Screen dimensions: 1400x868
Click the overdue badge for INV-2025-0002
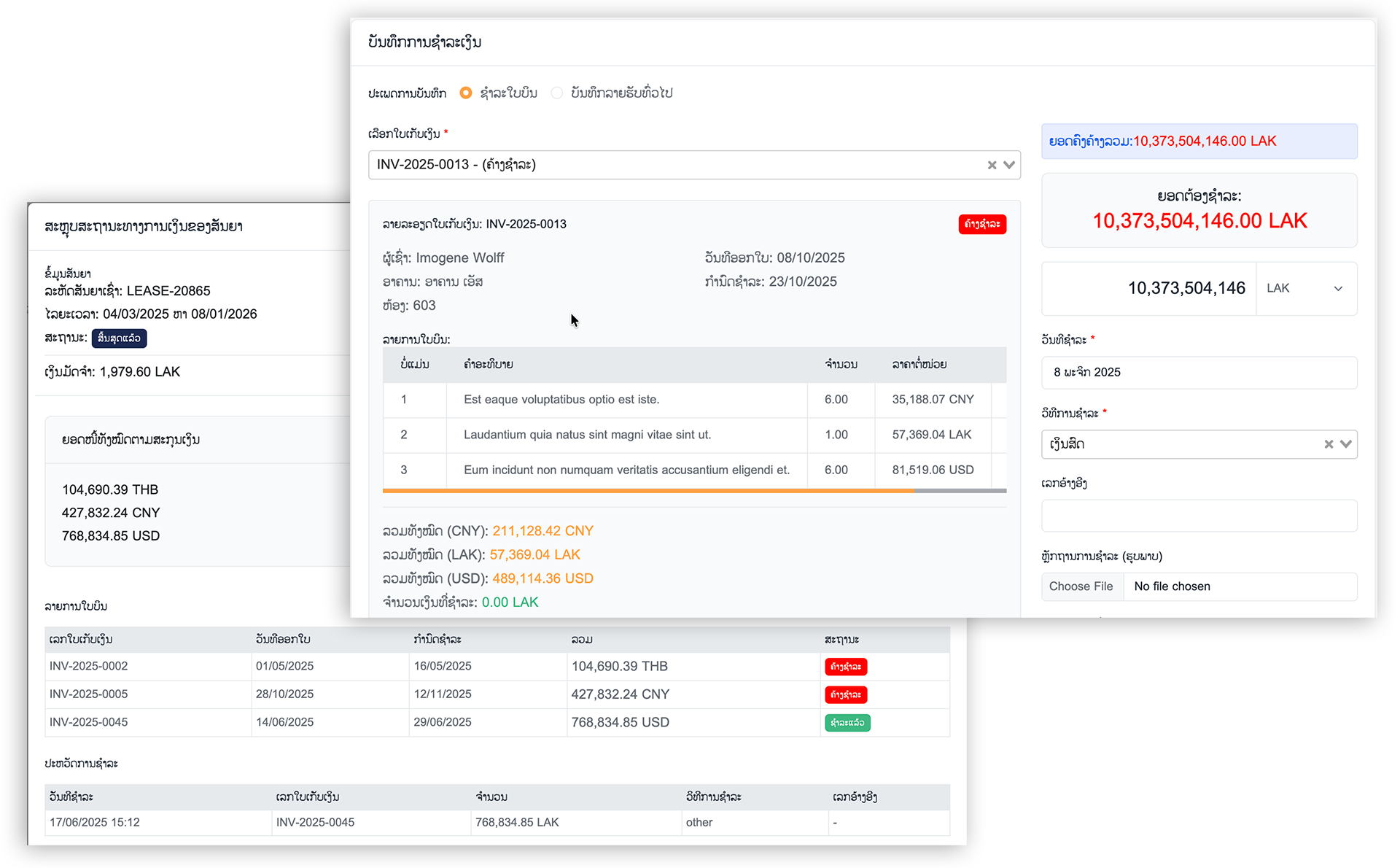(846, 666)
